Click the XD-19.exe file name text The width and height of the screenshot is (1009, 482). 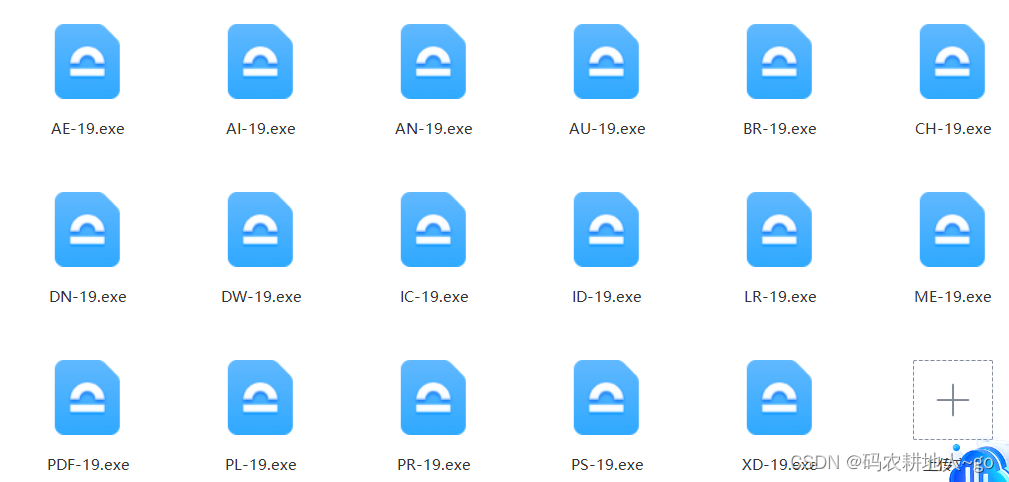(x=779, y=465)
